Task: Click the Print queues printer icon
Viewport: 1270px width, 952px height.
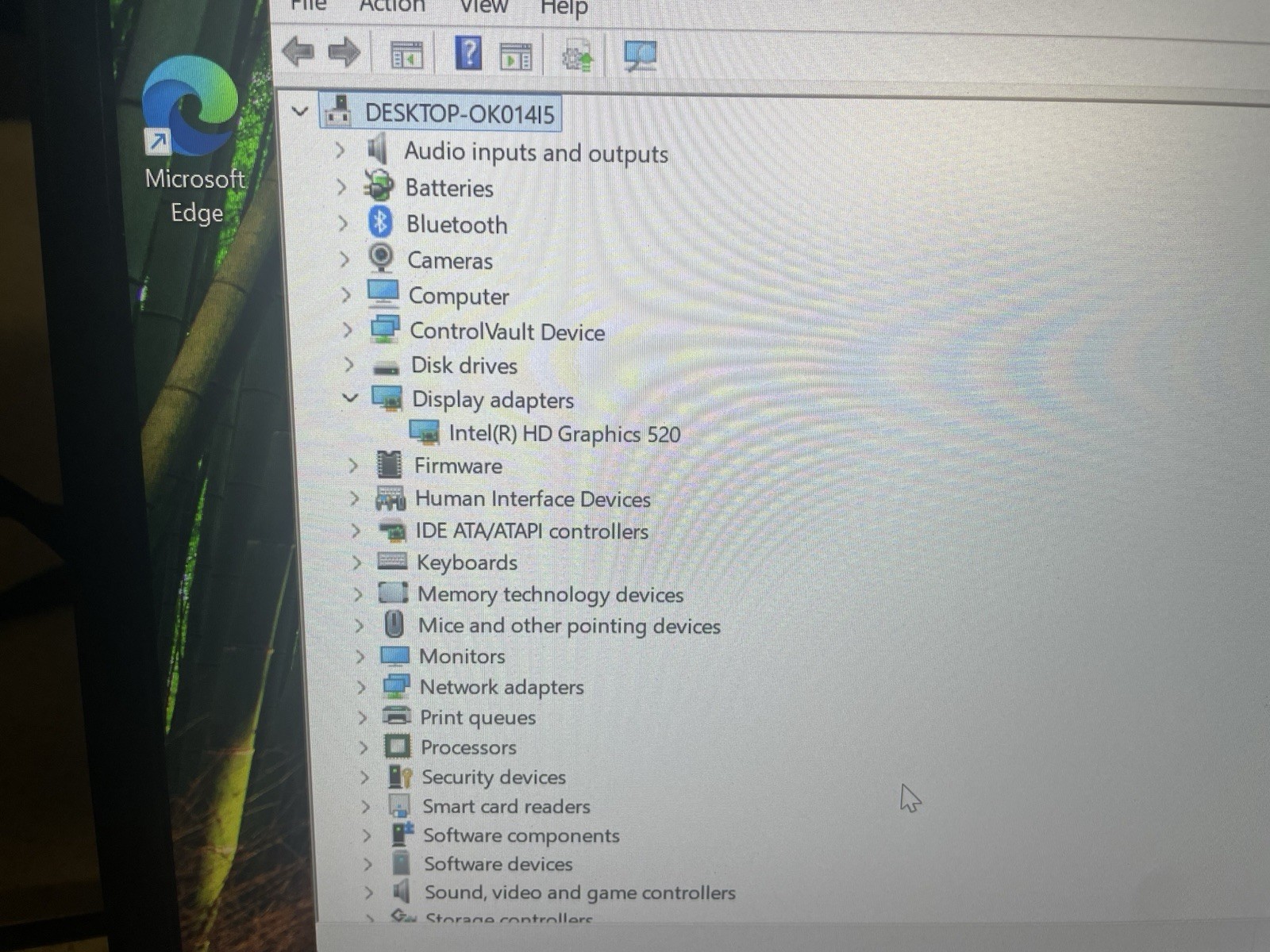Action: [x=397, y=716]
